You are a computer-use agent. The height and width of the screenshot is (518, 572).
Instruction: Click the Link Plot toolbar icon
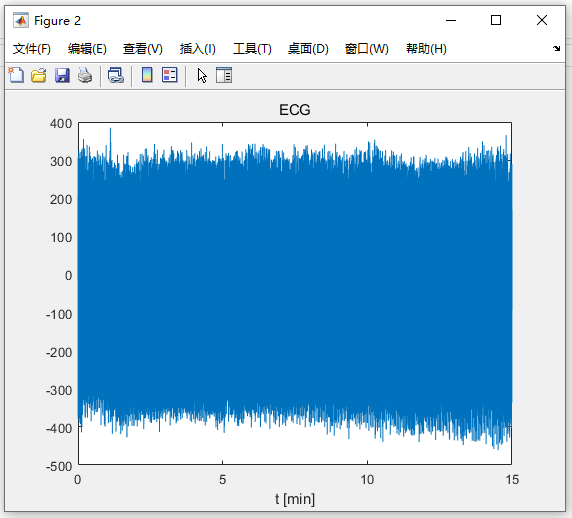click(116, 76)
